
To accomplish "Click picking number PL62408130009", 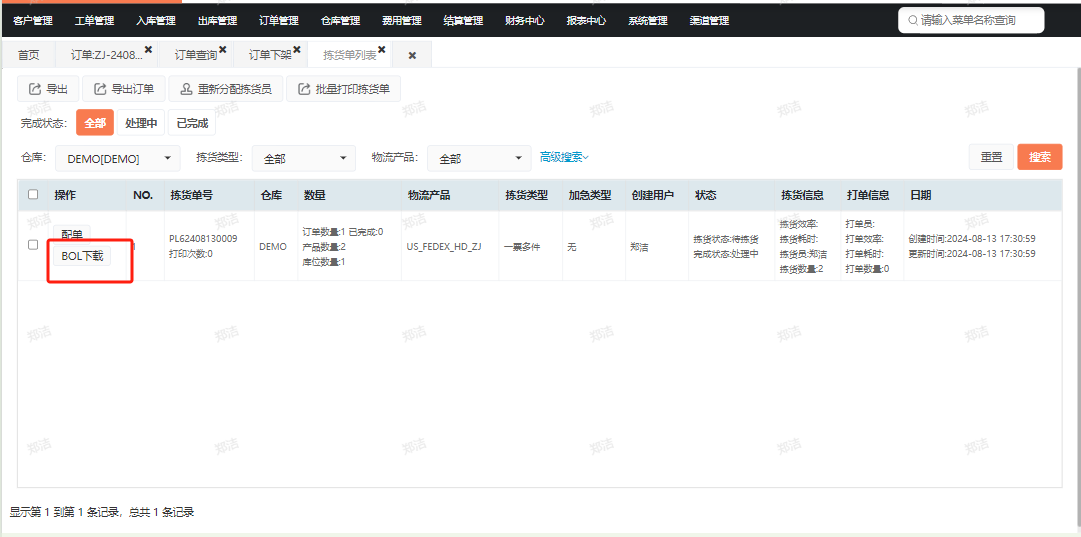I will [203, 239].
